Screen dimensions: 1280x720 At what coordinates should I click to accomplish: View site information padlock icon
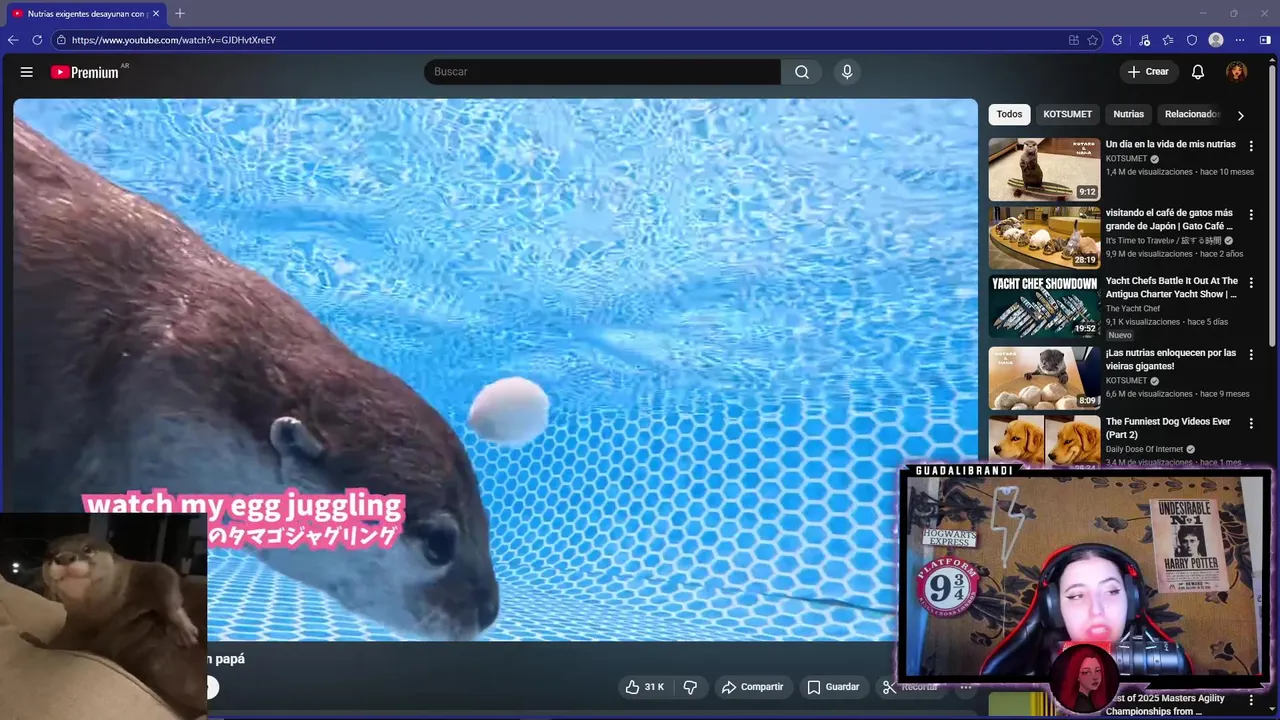[61, 40]
